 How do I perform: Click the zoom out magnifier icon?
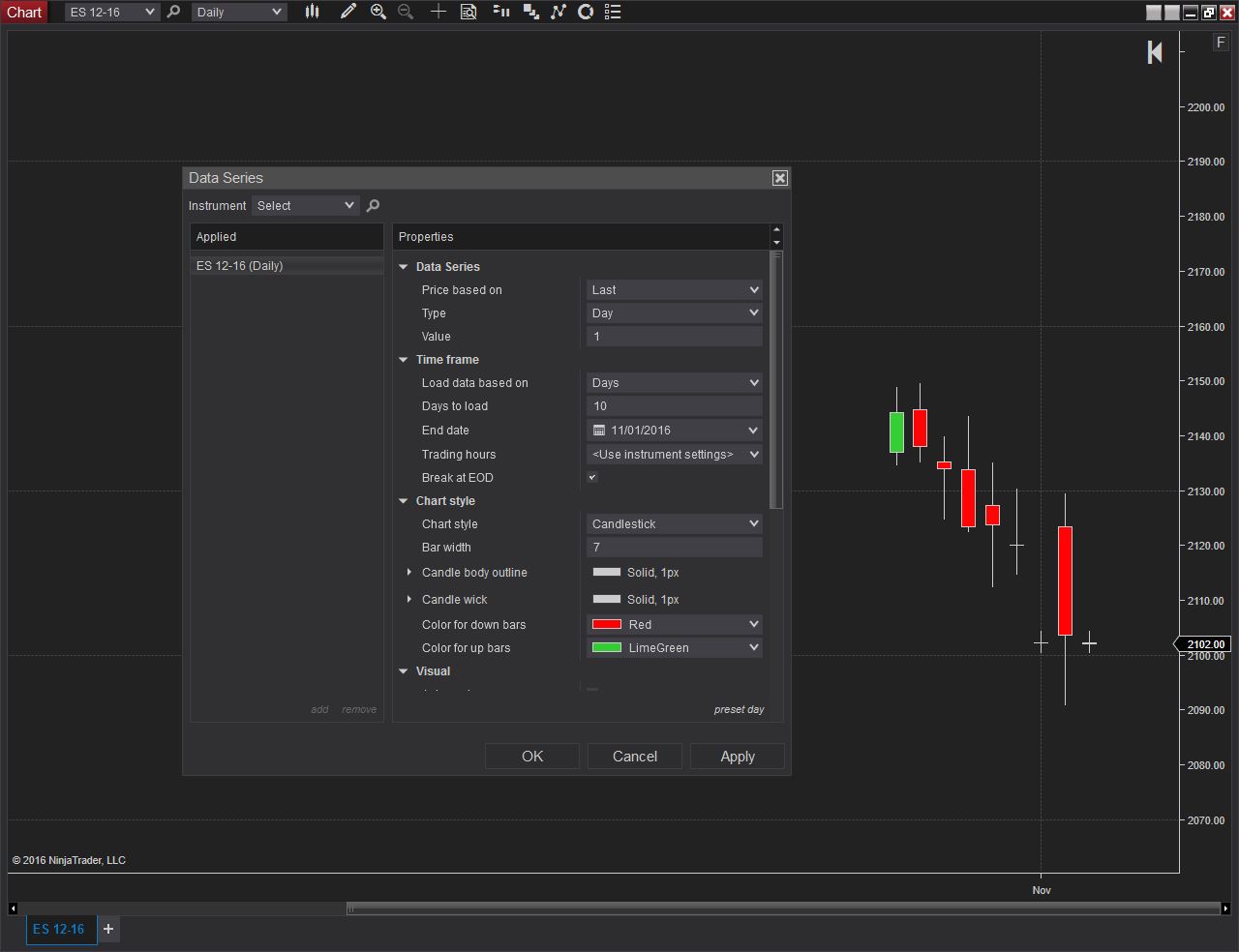tap(407, 12)
